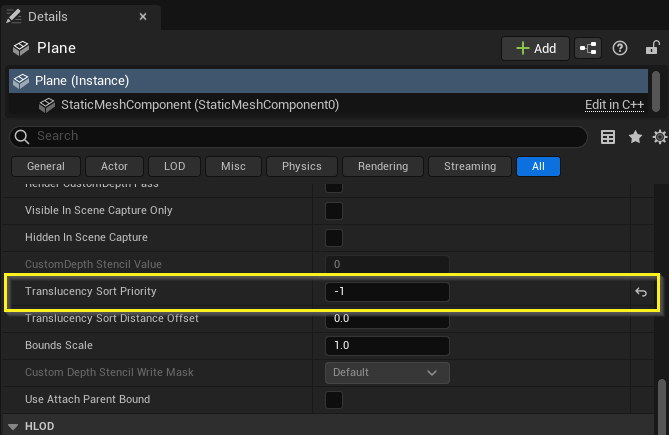Close the Details tab

(x=143, y=17)
